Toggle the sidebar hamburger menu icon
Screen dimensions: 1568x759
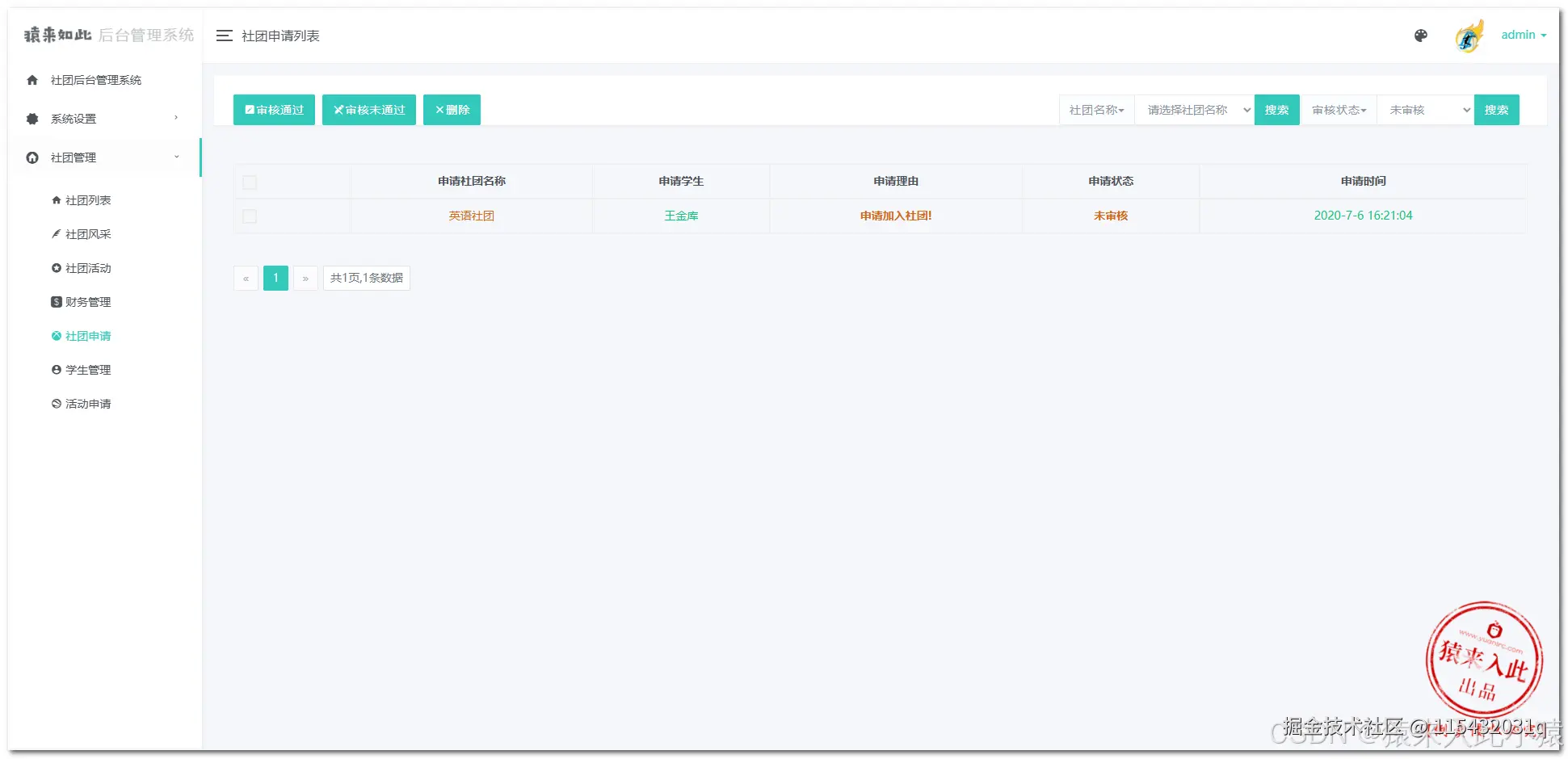pyautogui.click(x=225, y=36)
